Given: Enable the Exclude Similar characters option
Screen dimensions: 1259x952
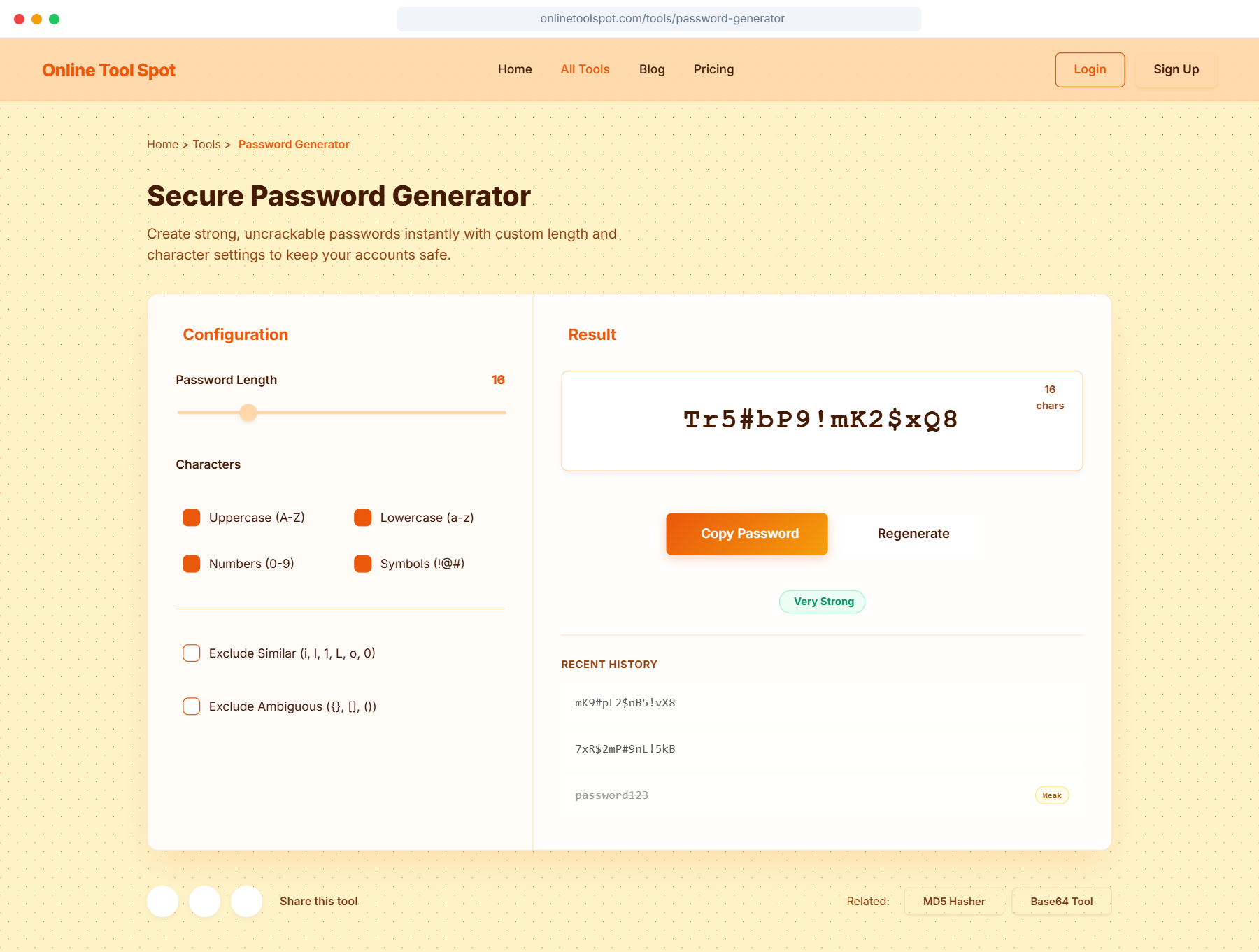Looking at the screenshot, I should click(x=191, y=653).
